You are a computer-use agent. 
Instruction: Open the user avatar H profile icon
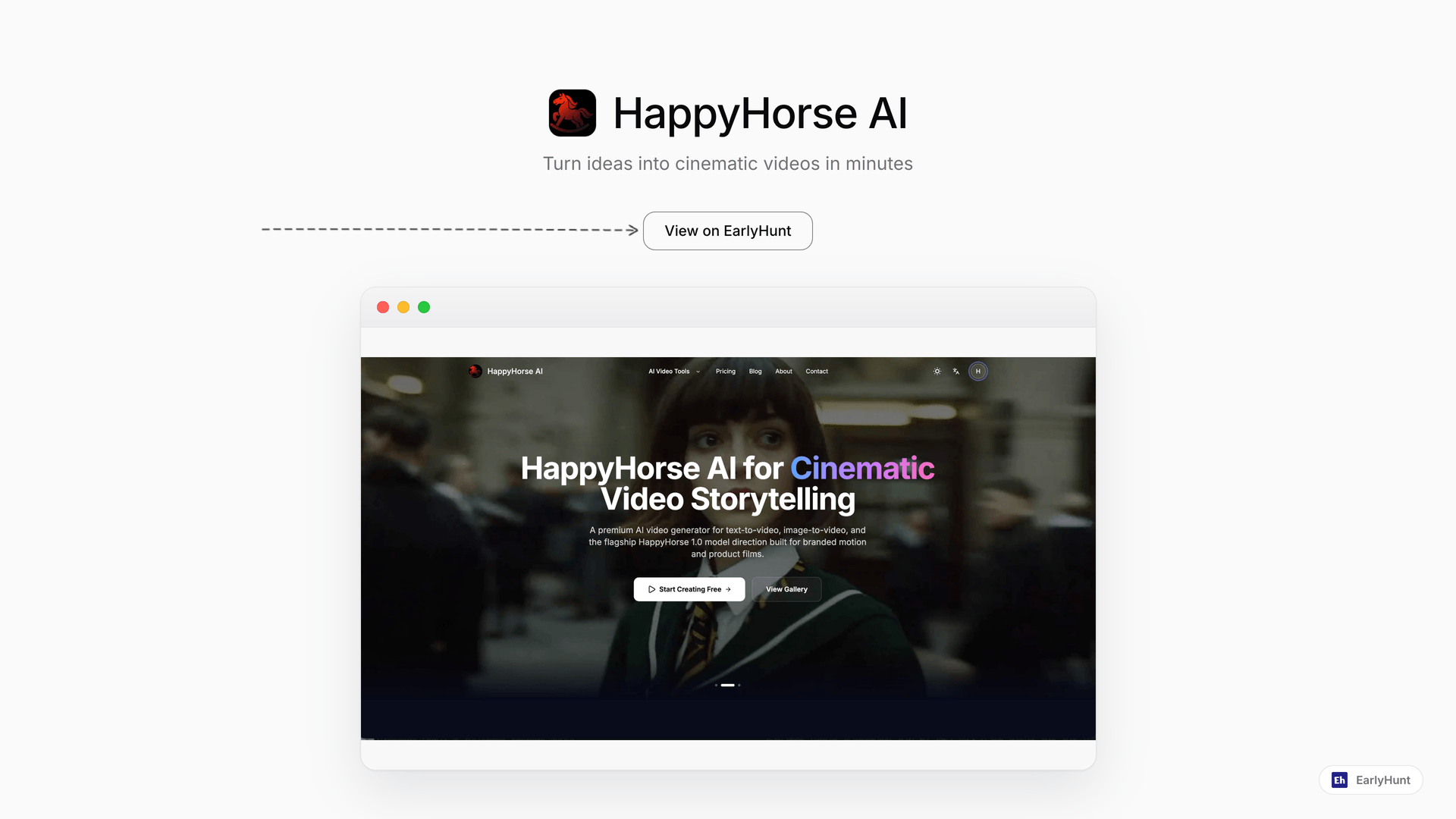[977, 371]
